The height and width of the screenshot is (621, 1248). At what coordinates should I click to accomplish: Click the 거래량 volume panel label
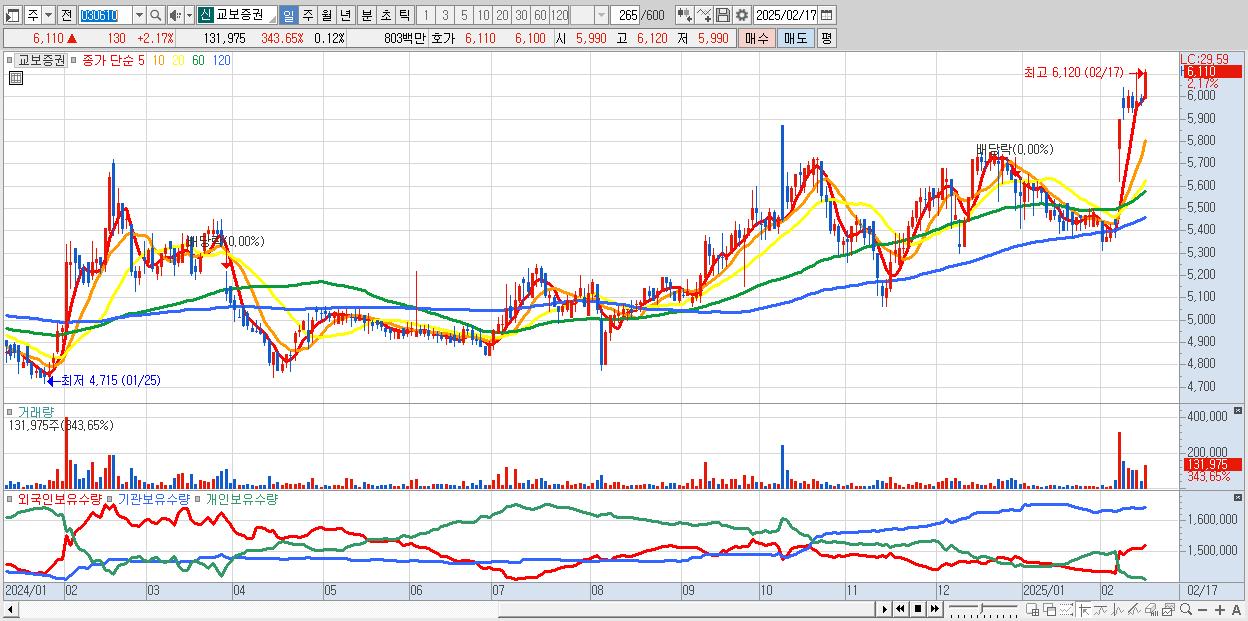point(35,412)
